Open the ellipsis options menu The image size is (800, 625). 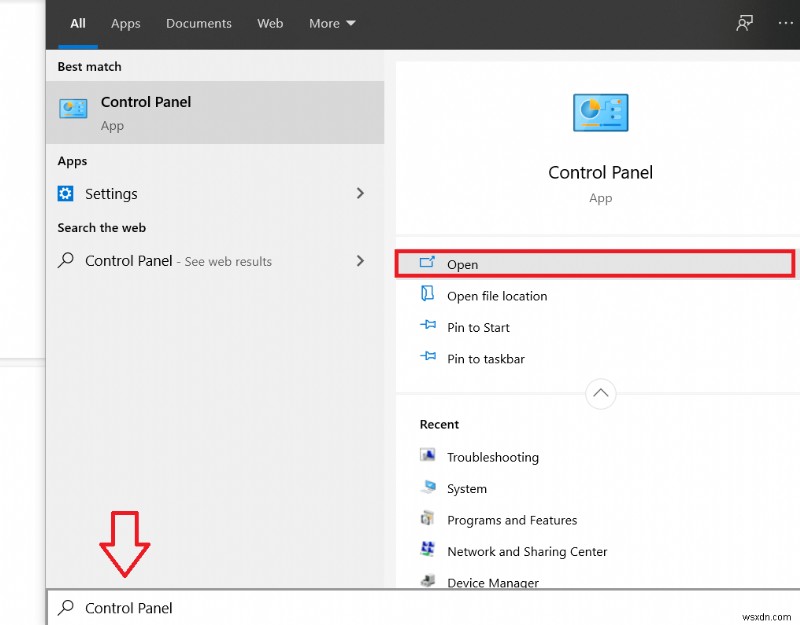pos(787,22)
